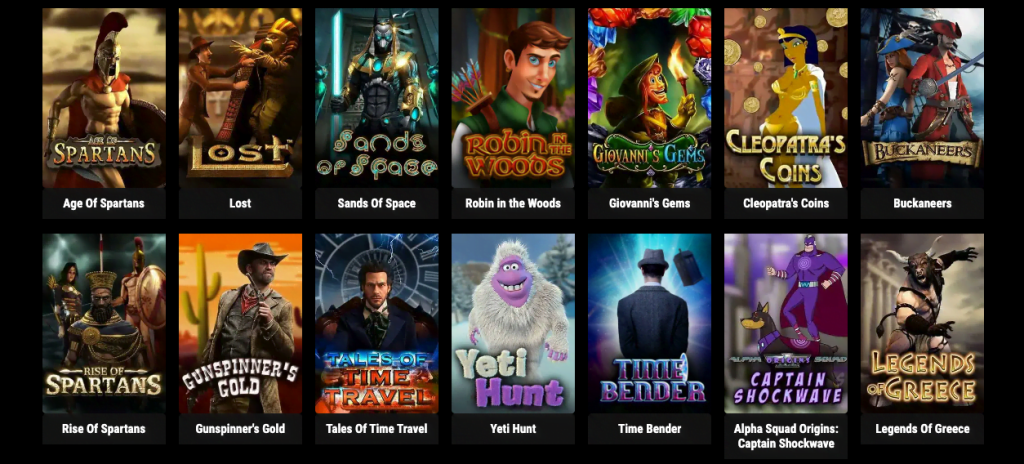Open the Age Of Spartans game thumbnail
1024x464 pixels.
(104, 98)
